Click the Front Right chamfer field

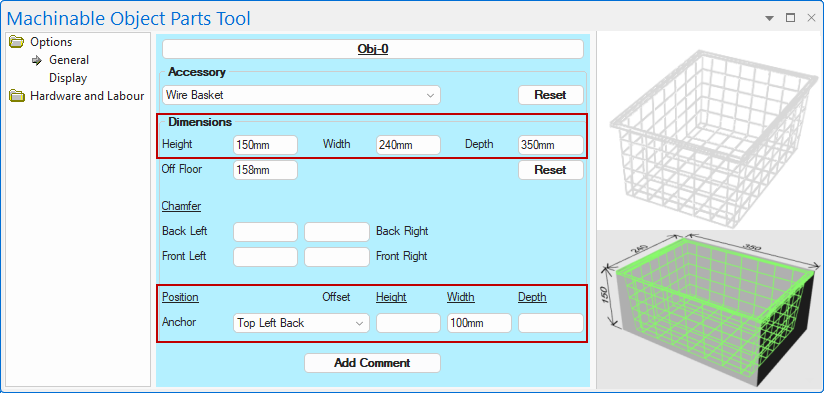click(x=337, y=257)
